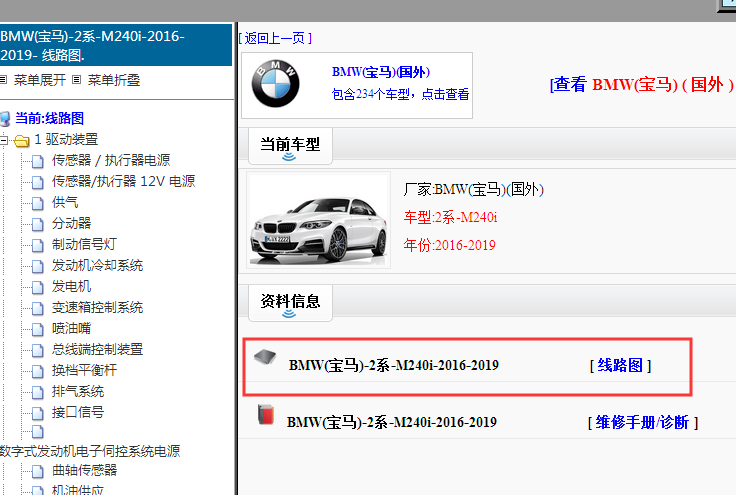The image size is (736, 495).
Task: Click the blue sidebar header BMW(宝马)-2系-M240i 线路图
Action: pyautogui.click(x=116, y=45)
